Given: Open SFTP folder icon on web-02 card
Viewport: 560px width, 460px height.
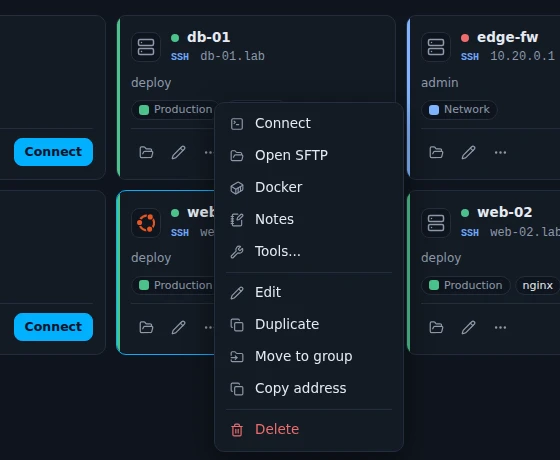Looking at the screenshot, I should pos(436,328).
